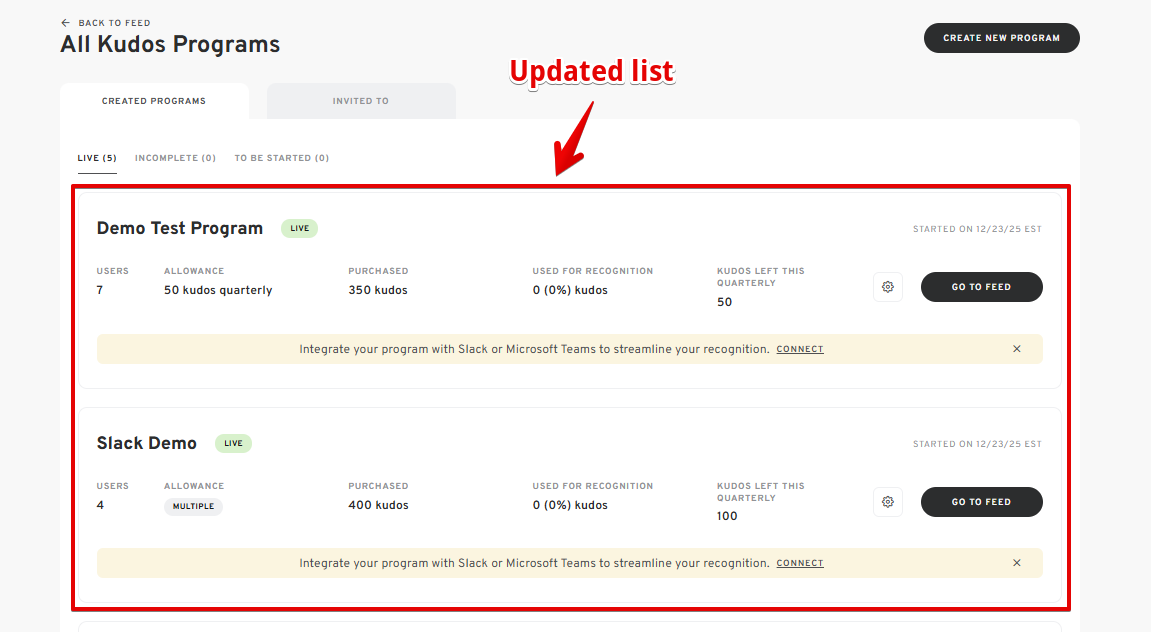Open settings gear for Demo Test Program
The width and height of the screenshot is (1151, 632).
click(887, 287)
